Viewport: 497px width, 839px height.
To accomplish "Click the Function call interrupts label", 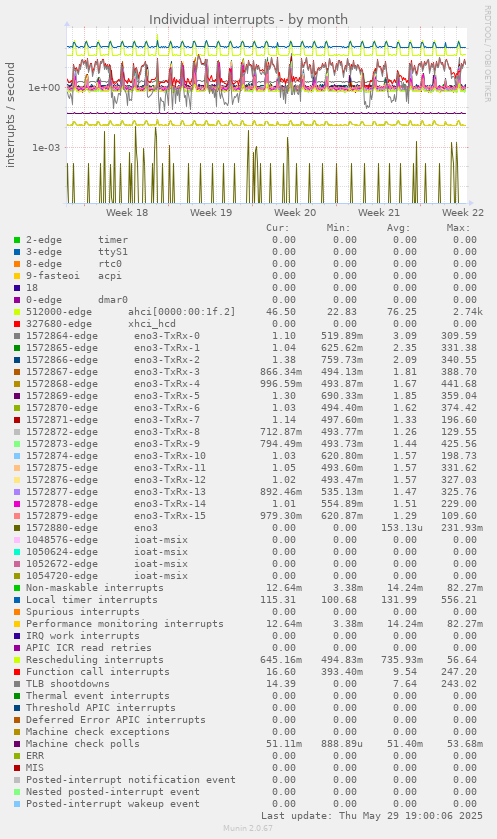I will point(97,672).
